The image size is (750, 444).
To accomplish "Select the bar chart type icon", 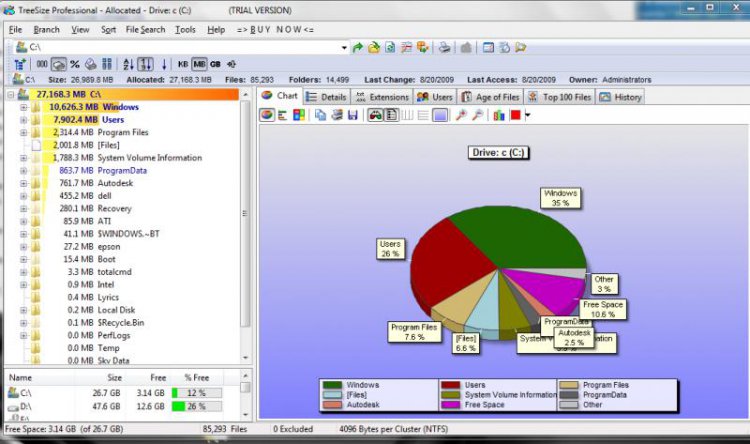I will 283,115.
